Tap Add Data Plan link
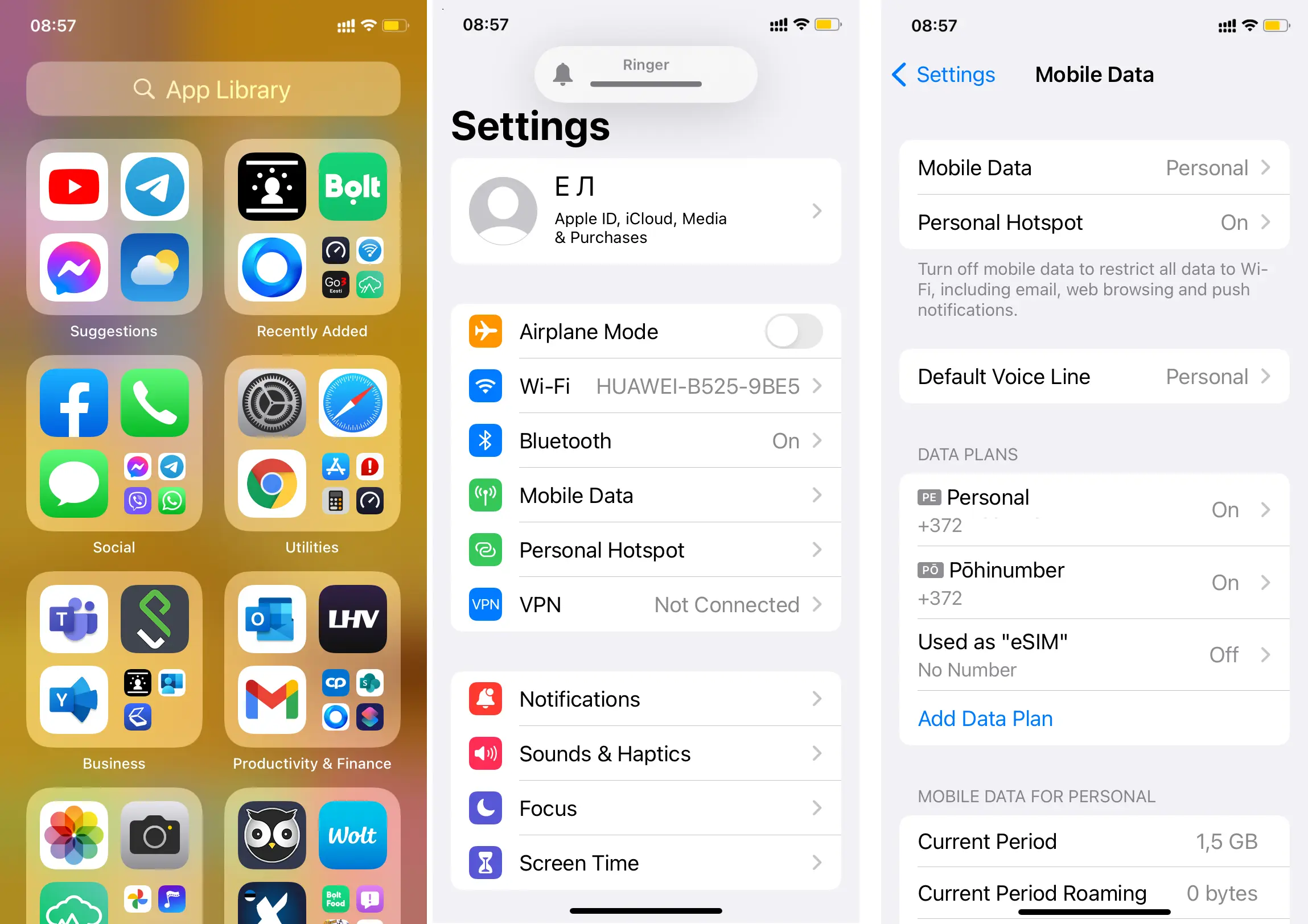The height and width of the screenshot is (924, 1308). coord(984,718)
